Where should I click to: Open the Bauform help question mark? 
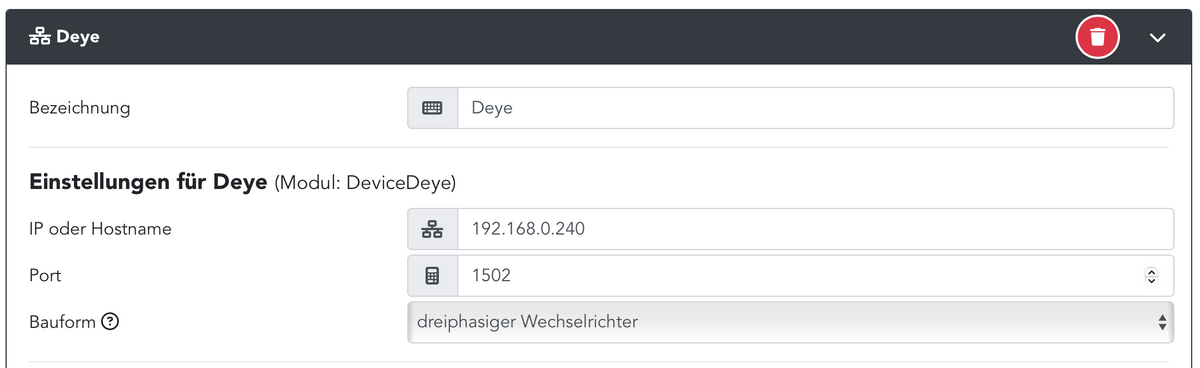click(111, 322)
